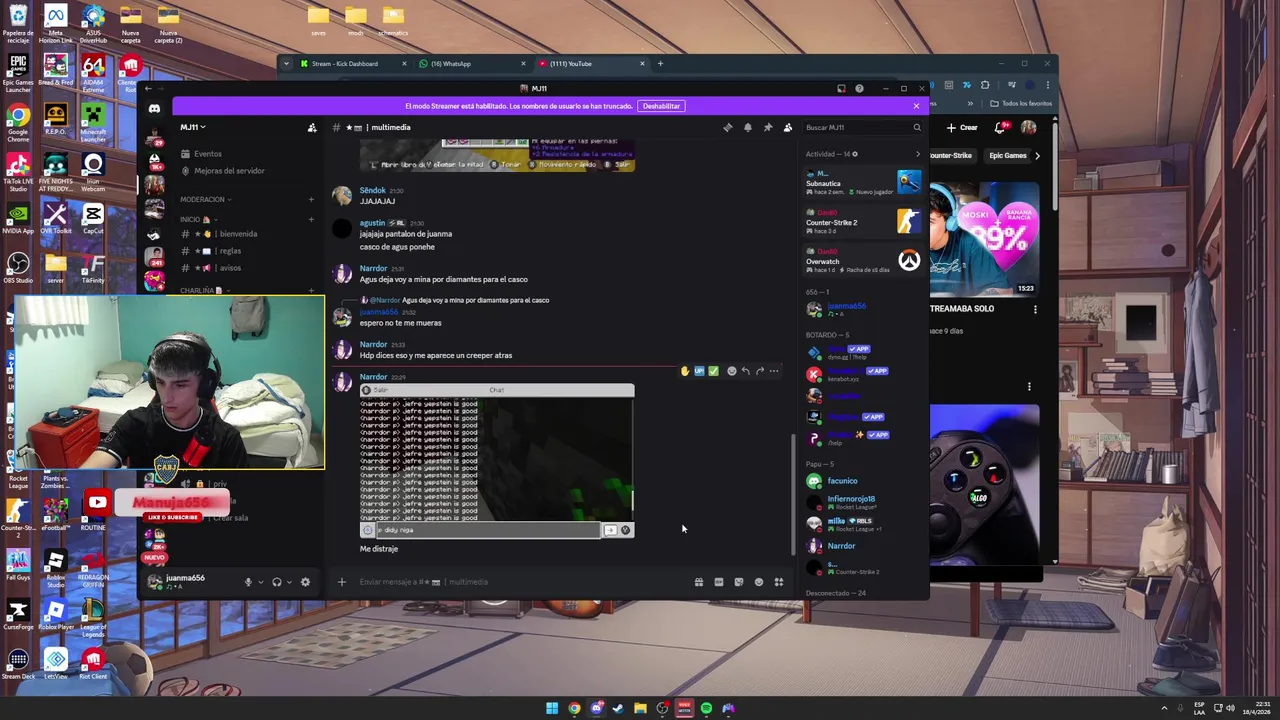The width and height of the screenshot is (1280, 720).
Task: Open File Explorer from the taskbar
Action: coord(640,708)
